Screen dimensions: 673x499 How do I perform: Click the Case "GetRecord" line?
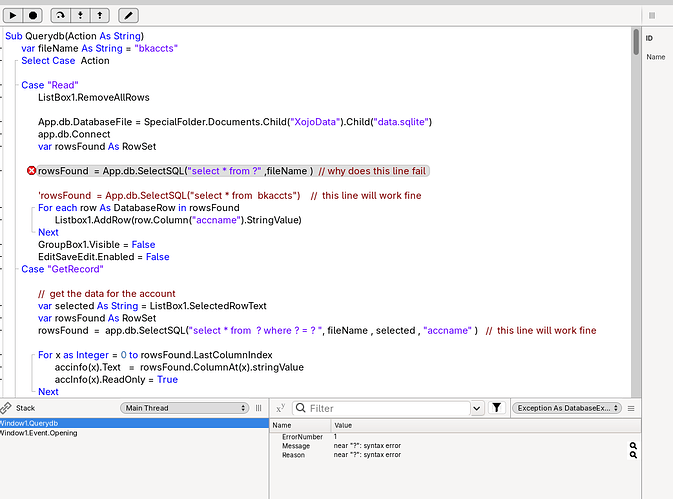point(62,269)
